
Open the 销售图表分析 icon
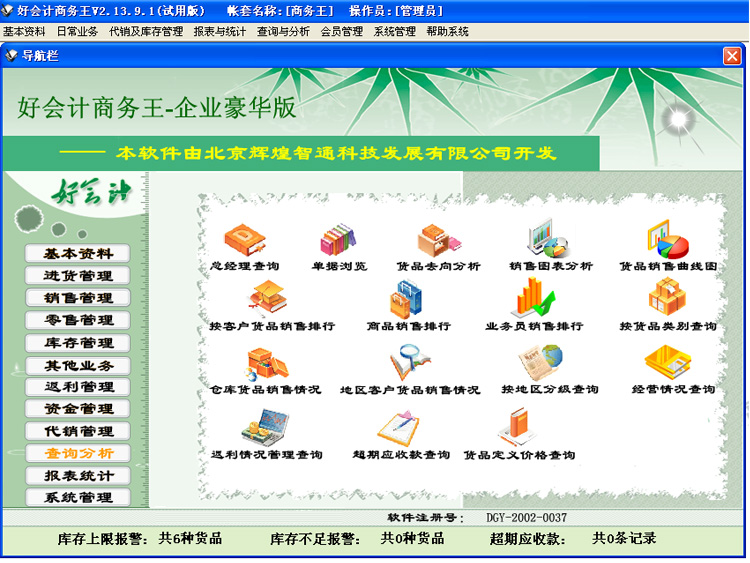pyautogui.click(x=549, y=239)
